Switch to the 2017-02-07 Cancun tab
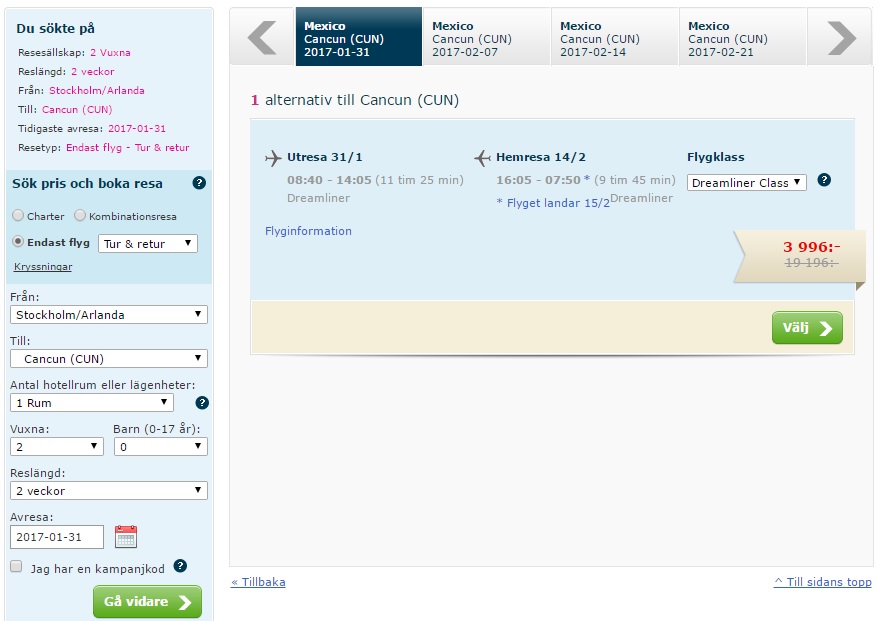 pyautogui.click(x=487, y=37)
